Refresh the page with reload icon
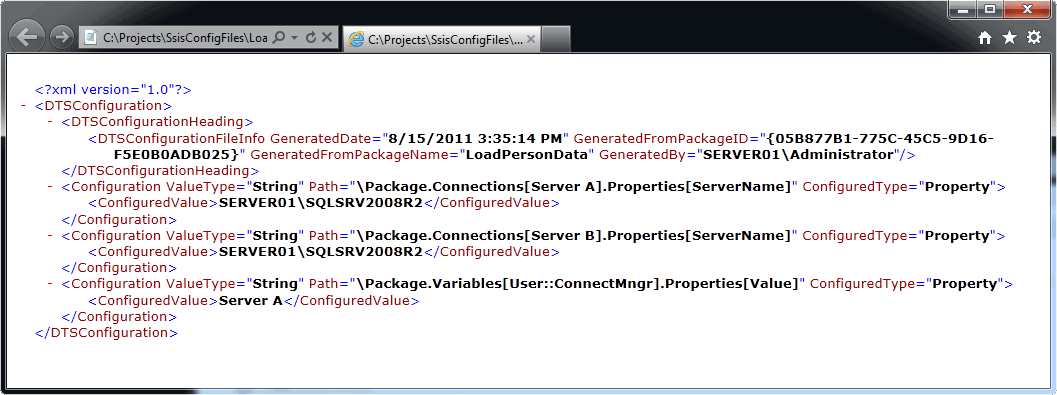The height and width of the screenshot is (395, 1057). (x=311, y=38)
